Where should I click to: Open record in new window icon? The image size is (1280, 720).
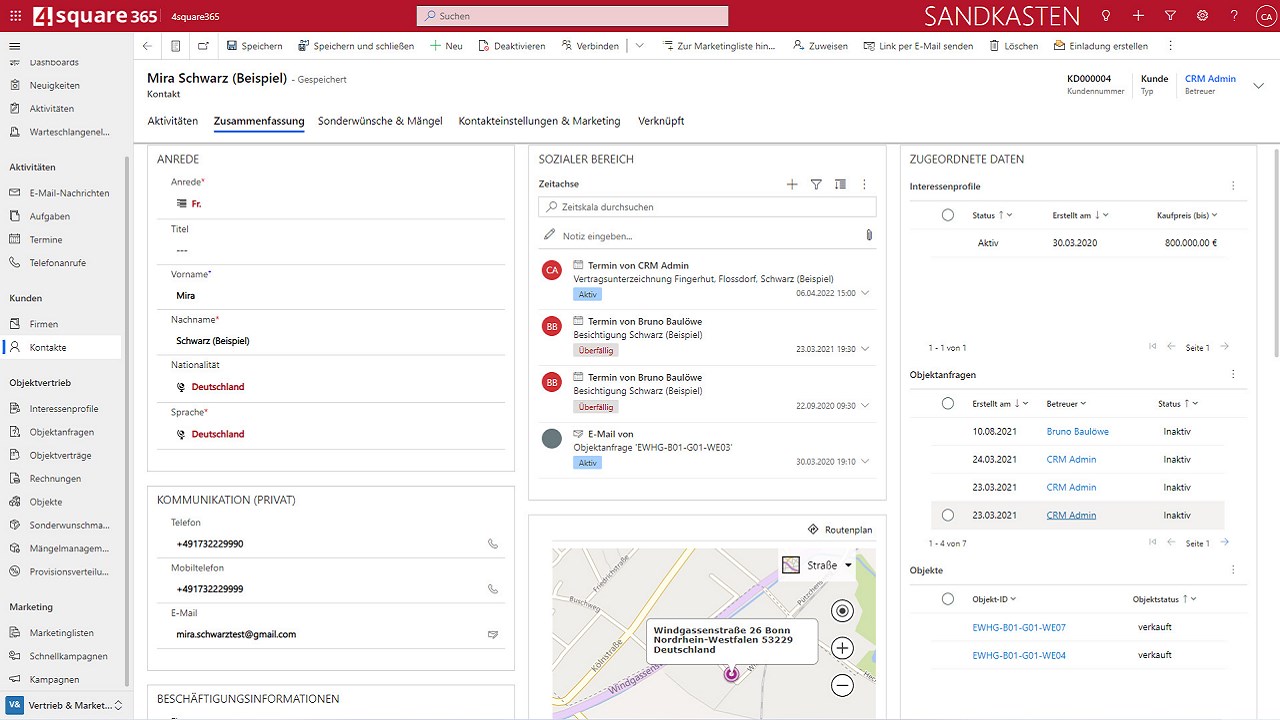click(204, 46)
